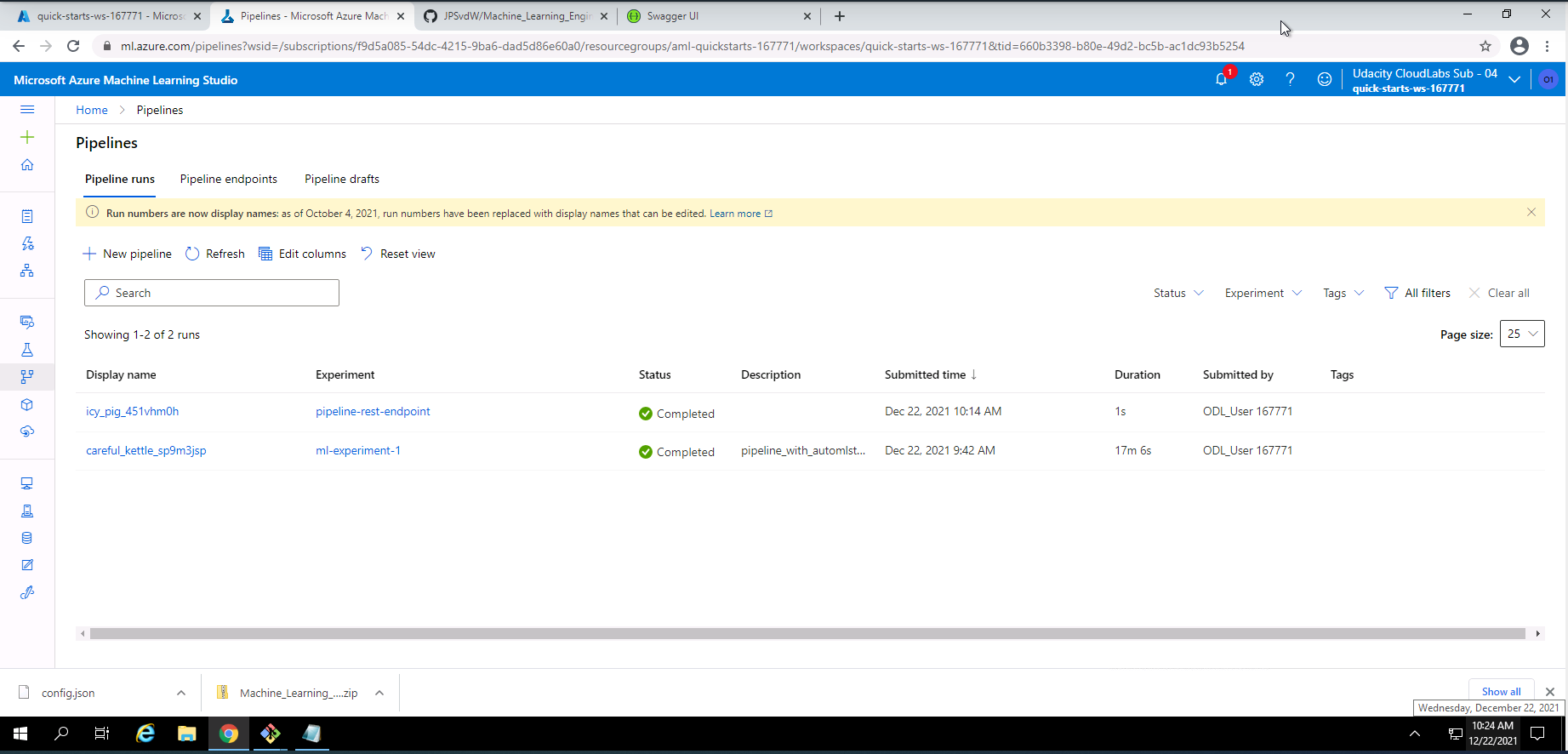The height and width of the screenshot is (754, 1568).
Task: Switch to Pipeline endpoints tab
Action: 229,179
